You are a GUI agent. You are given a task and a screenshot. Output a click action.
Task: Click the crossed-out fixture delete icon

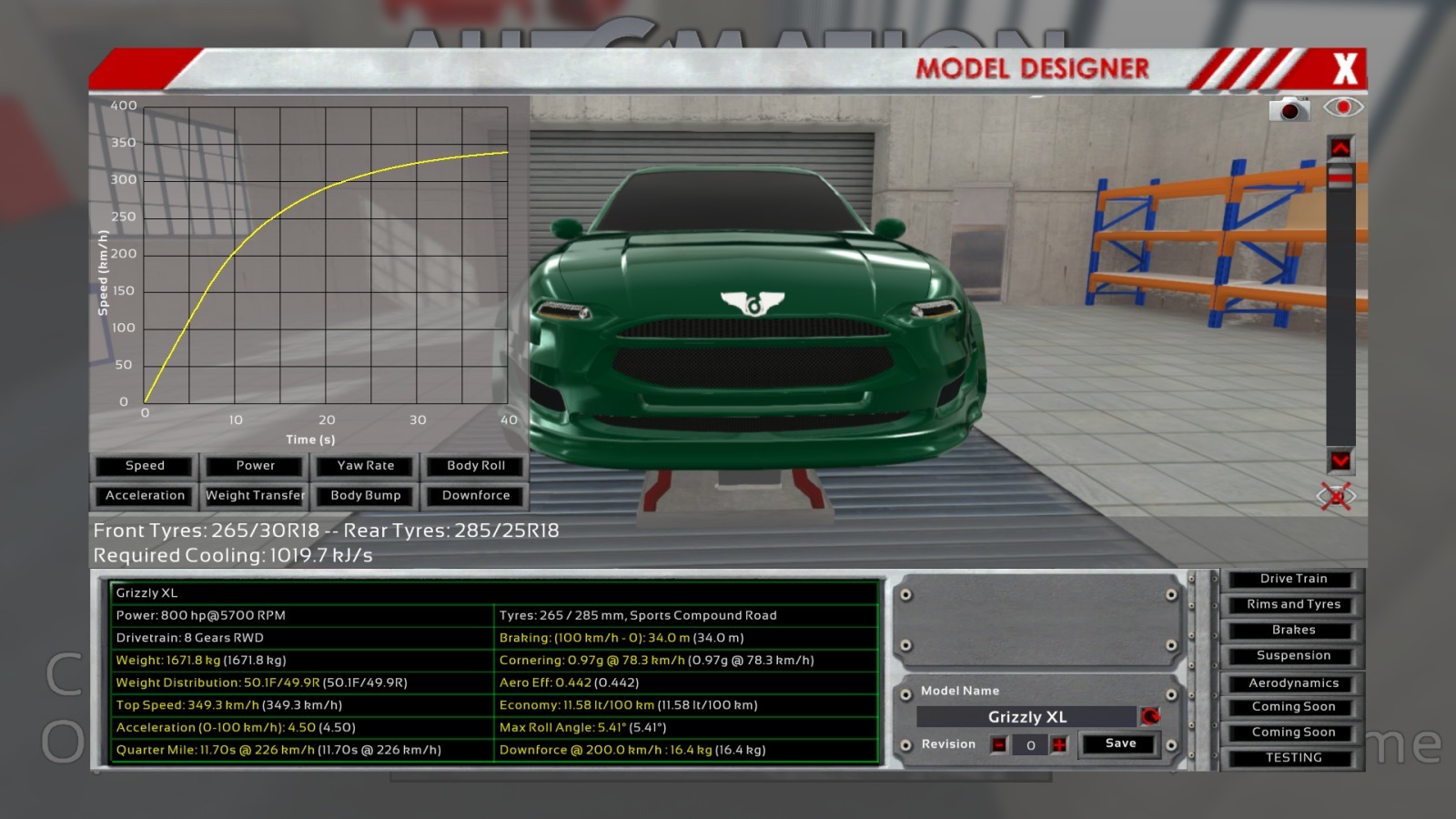pyautogui.click(x=1336, y=497)
